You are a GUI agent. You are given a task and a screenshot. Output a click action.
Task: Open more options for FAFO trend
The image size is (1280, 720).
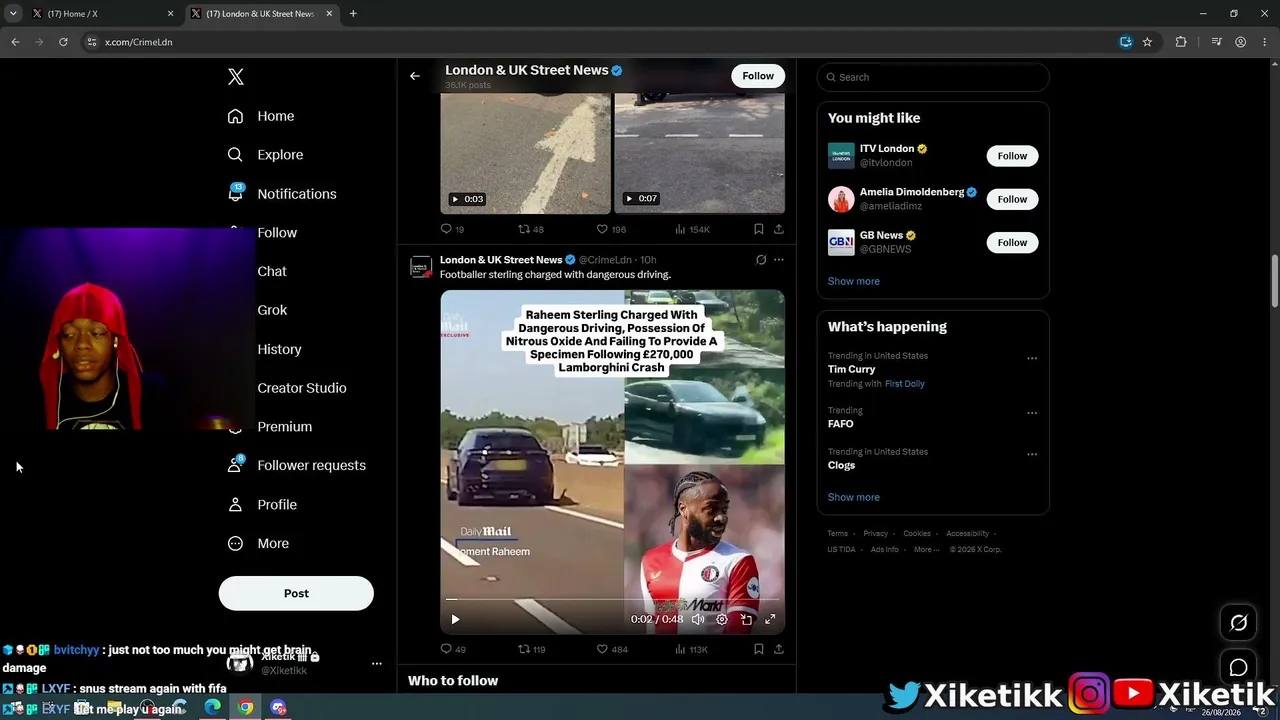[x=1032, y=412]
